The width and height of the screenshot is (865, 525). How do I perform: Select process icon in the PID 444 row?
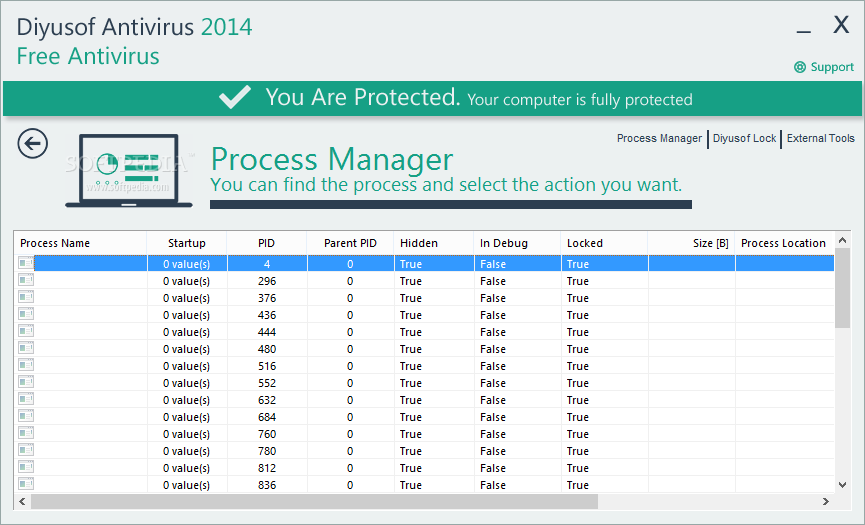point(26,332)
